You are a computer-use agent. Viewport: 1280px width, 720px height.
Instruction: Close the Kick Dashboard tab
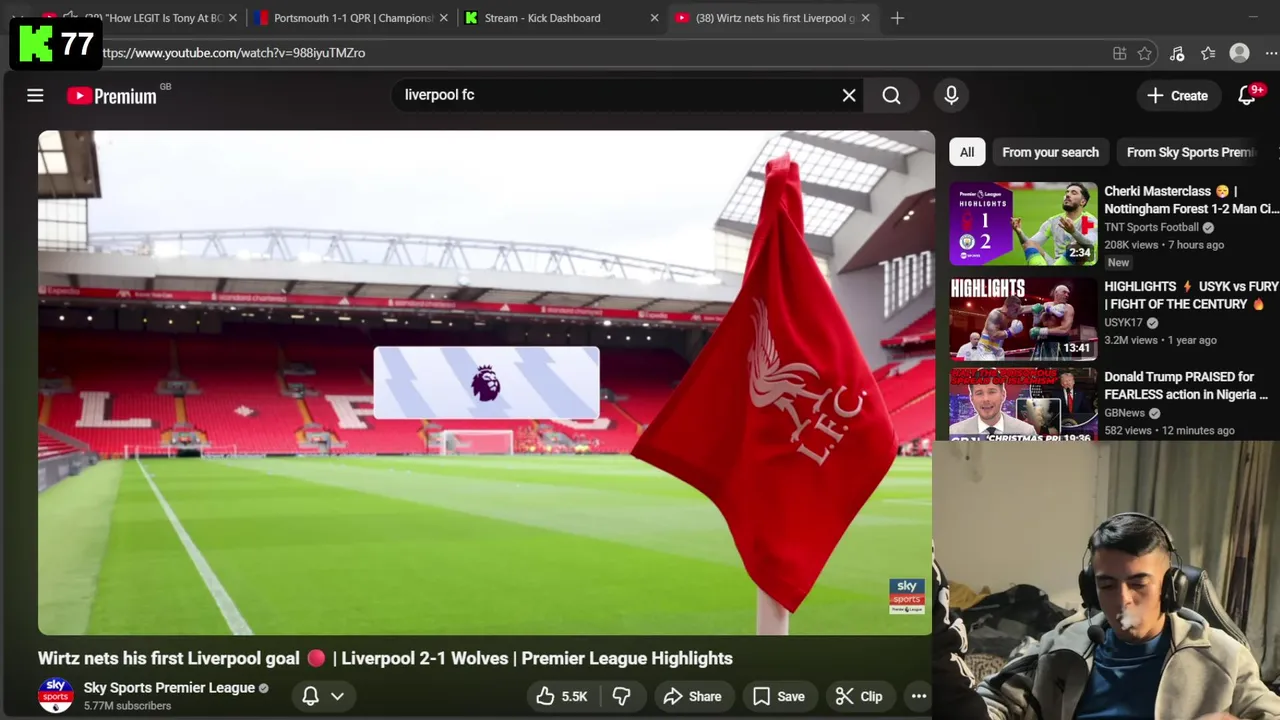(654, 18)
